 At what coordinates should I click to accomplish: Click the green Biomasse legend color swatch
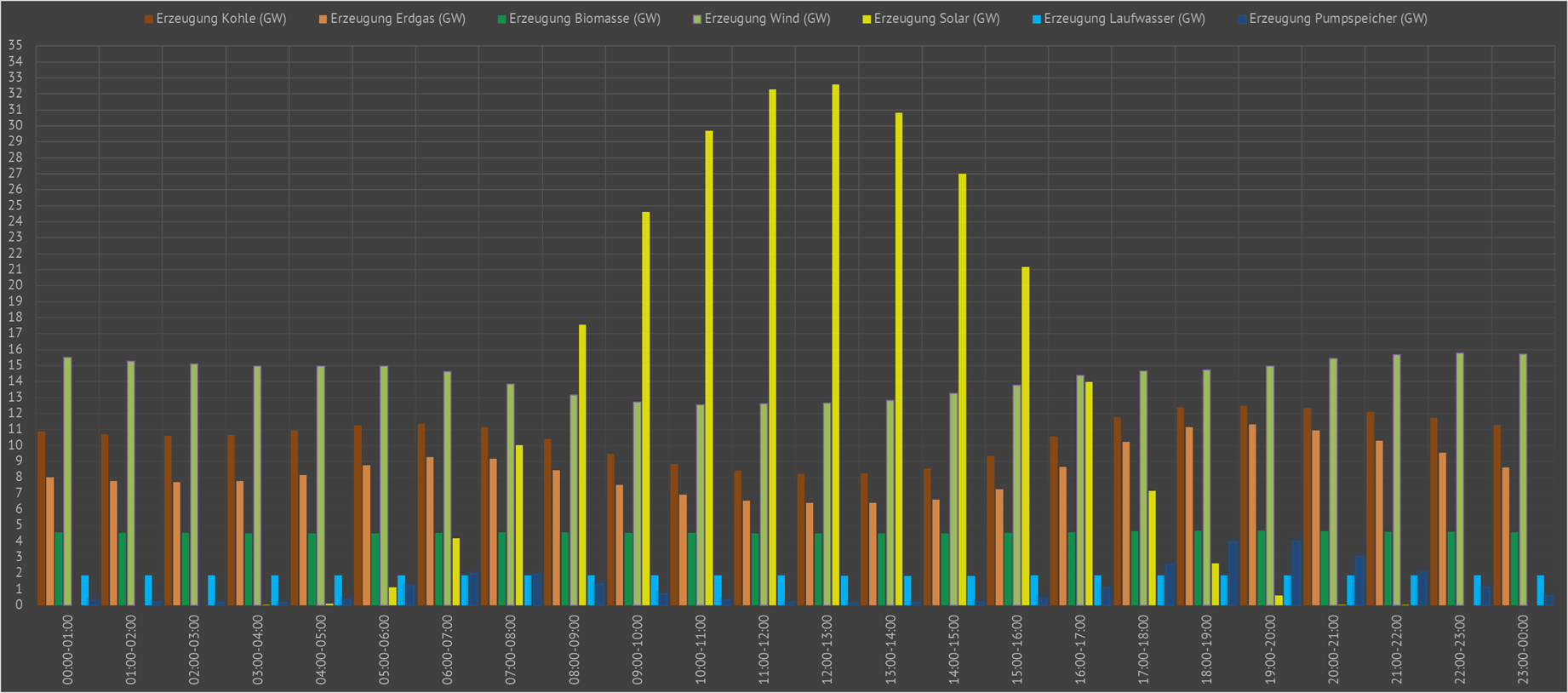(502, 19)
